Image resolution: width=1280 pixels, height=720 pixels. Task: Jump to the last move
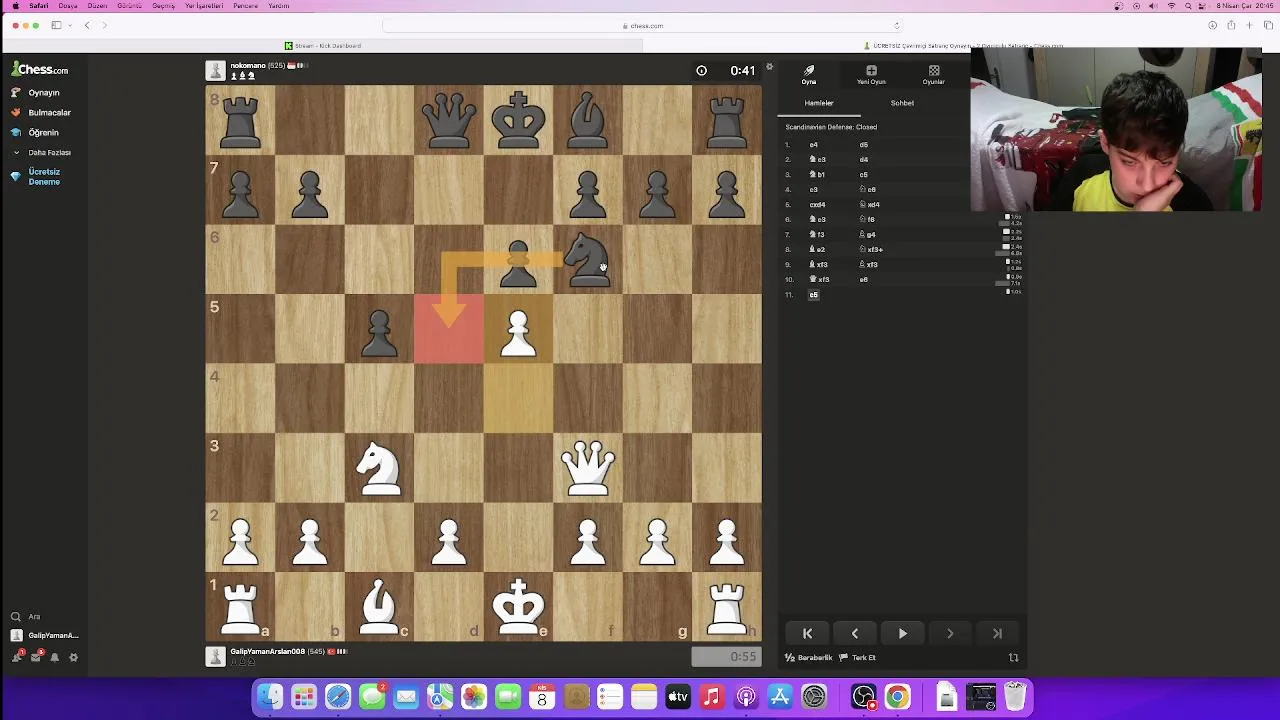pyautogui.click(x=997, y=633)
